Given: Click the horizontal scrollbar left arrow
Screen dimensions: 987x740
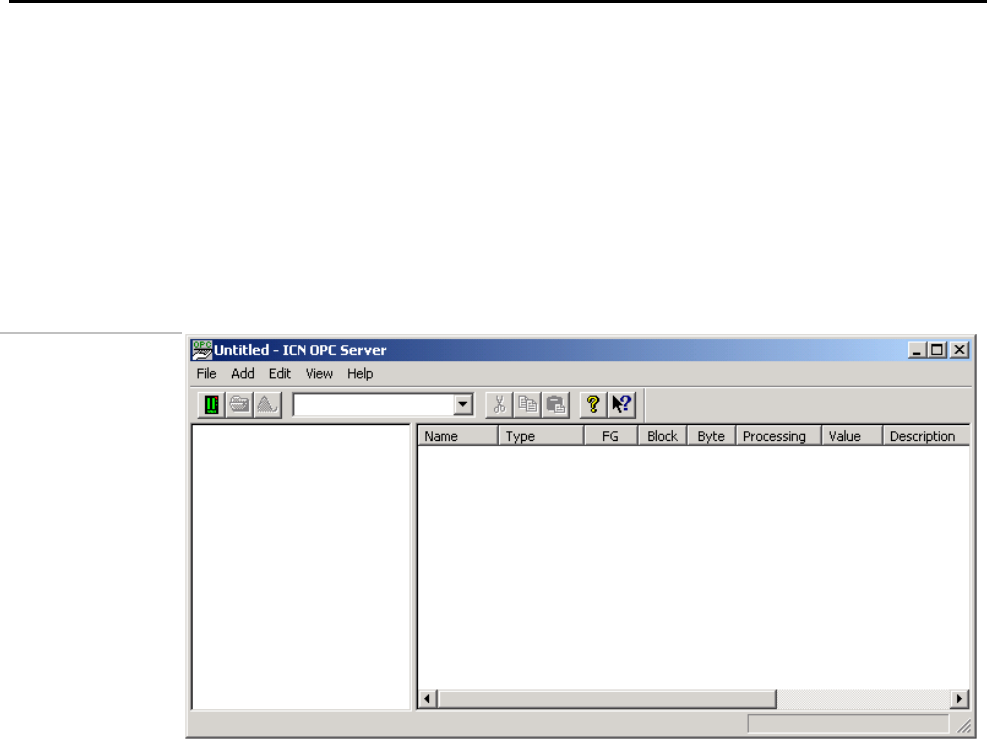Looking at the screenshot, I should click(428, 698).
